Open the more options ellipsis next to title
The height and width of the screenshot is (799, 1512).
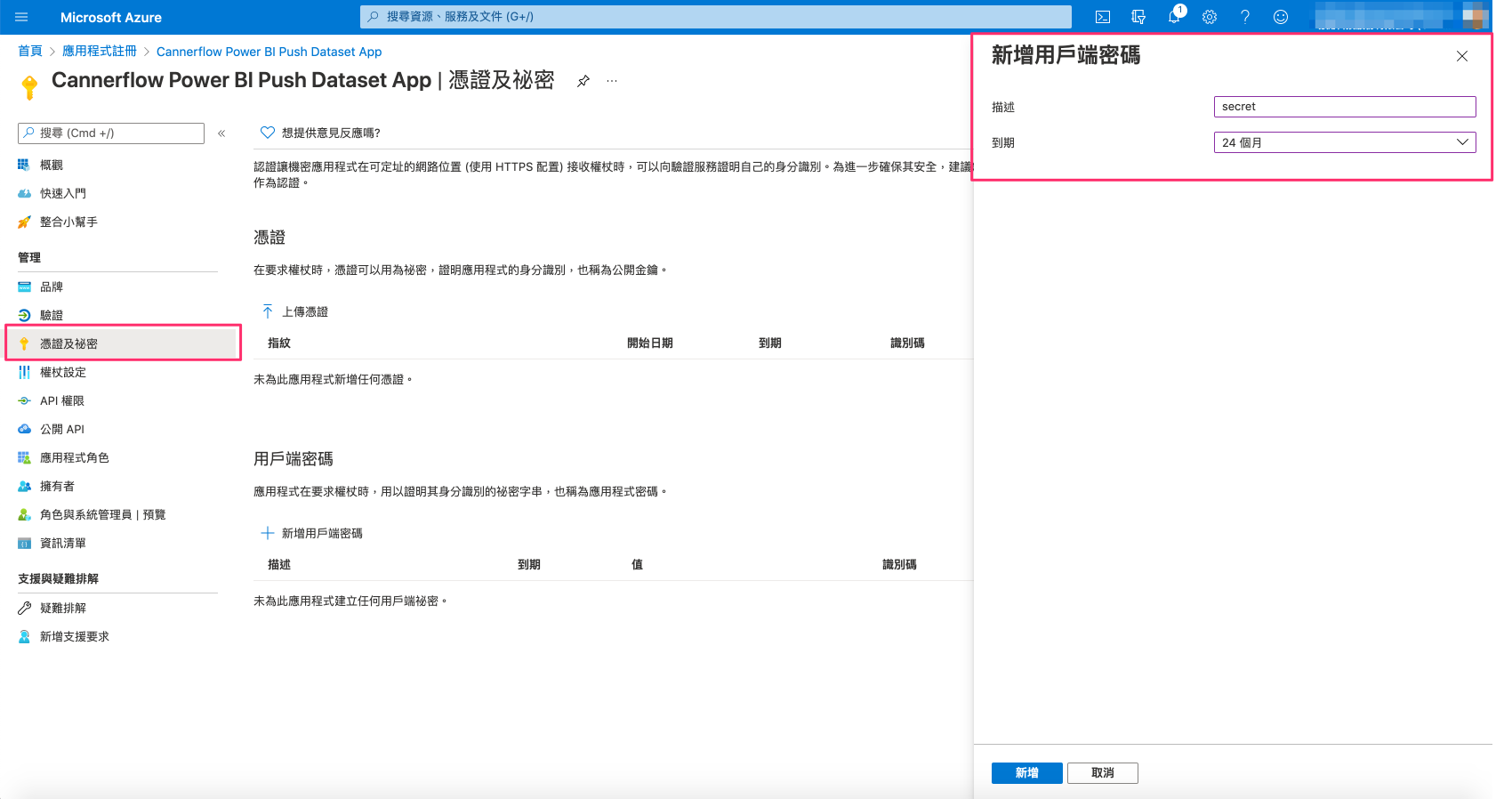pyautogui.click(x=612, y=81)
